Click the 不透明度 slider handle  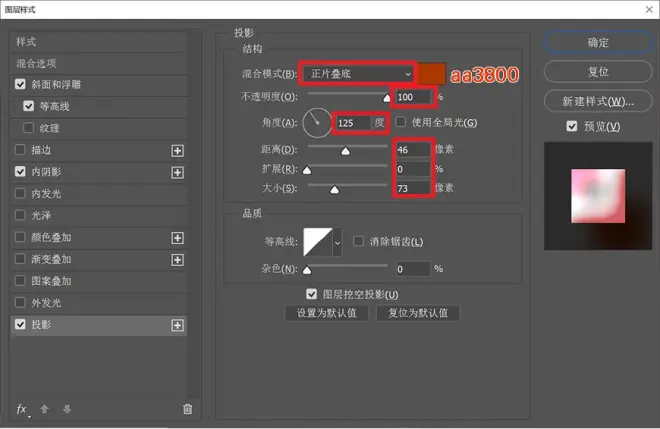387,98
